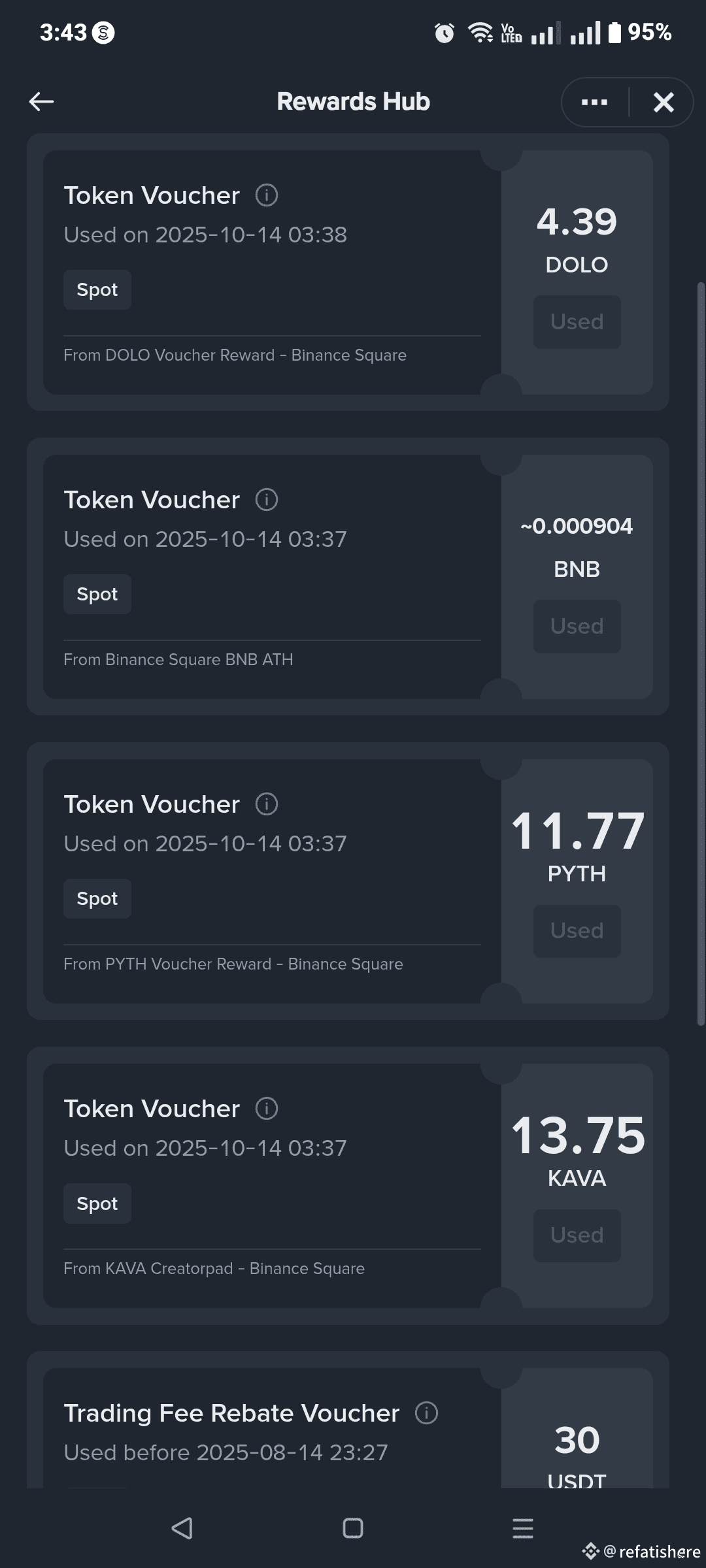
Task: Open info icon on DOLO Token Voucher
Action: [x=267, y=195]
